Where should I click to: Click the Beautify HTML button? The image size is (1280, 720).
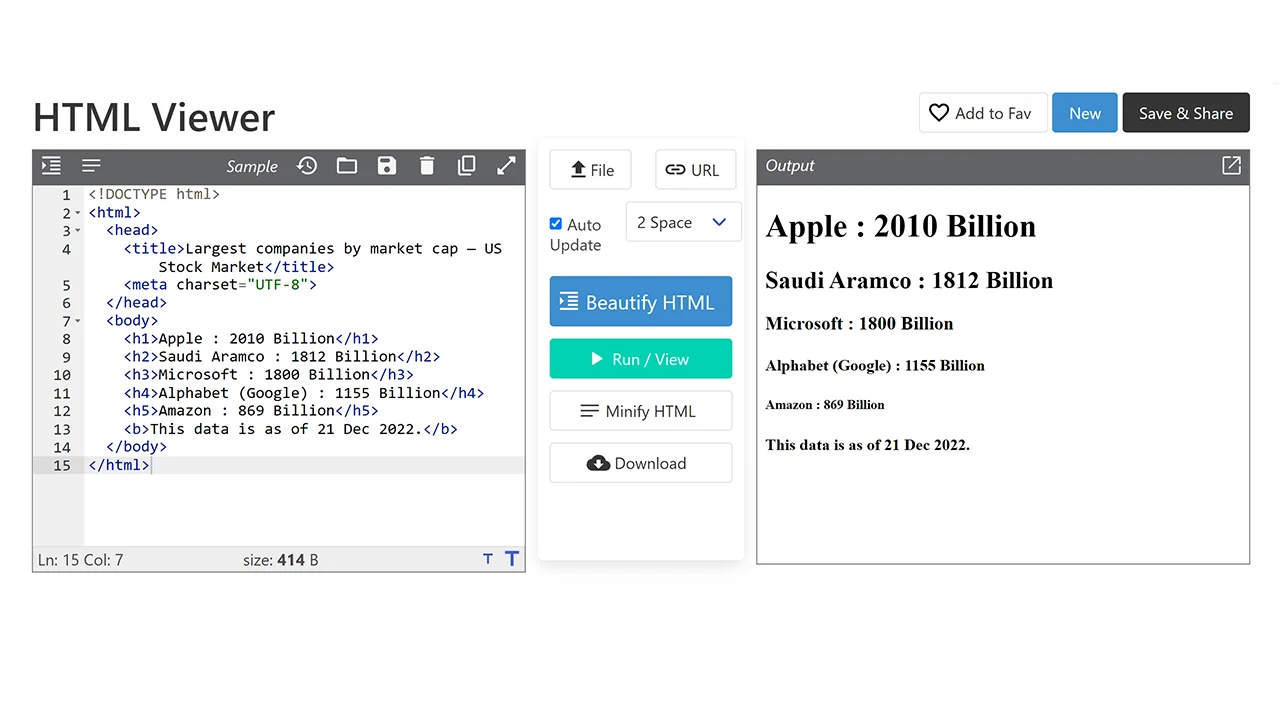point(640,302)
